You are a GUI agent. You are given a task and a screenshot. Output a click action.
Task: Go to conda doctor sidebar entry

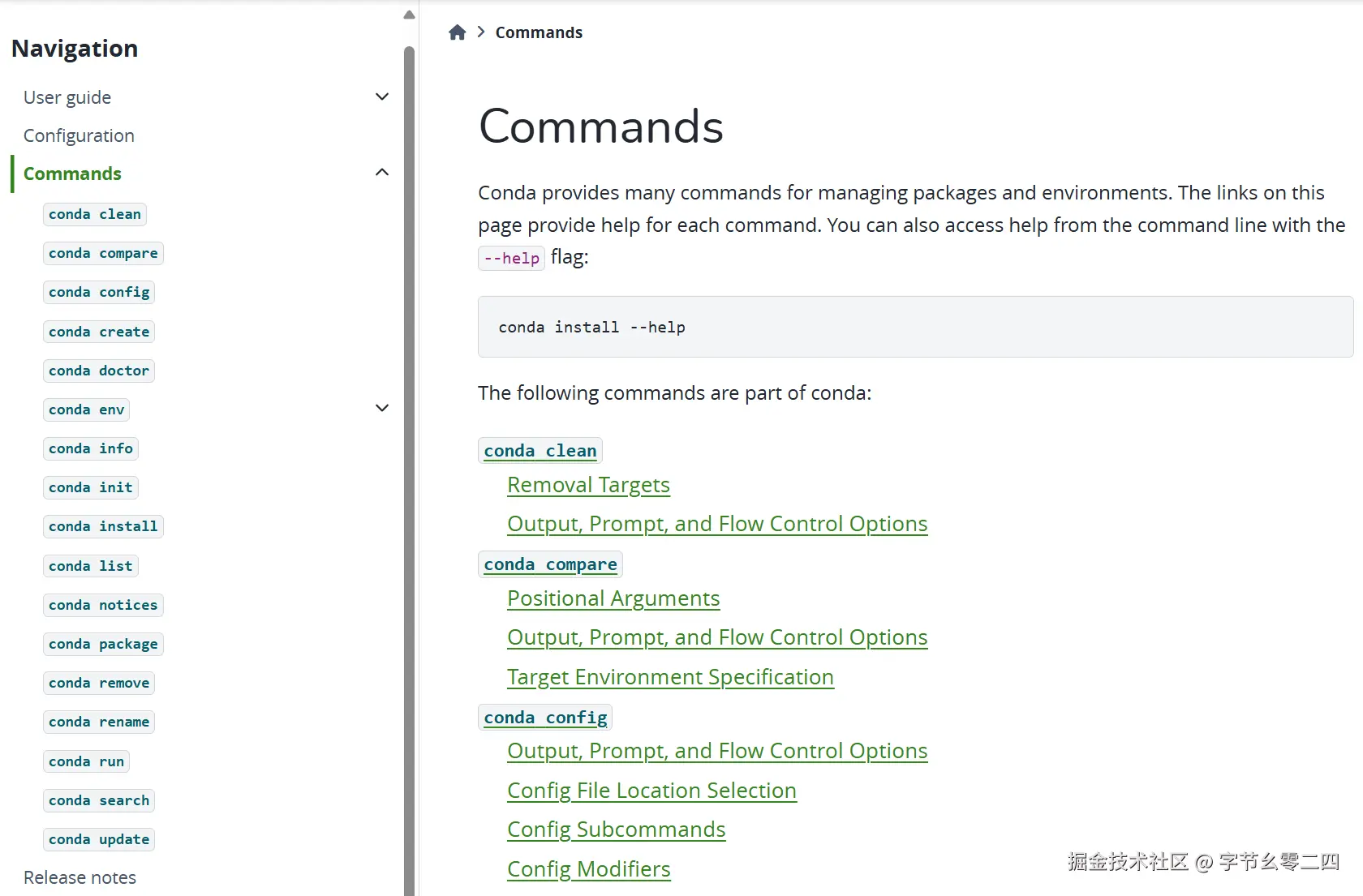(99, 371)
